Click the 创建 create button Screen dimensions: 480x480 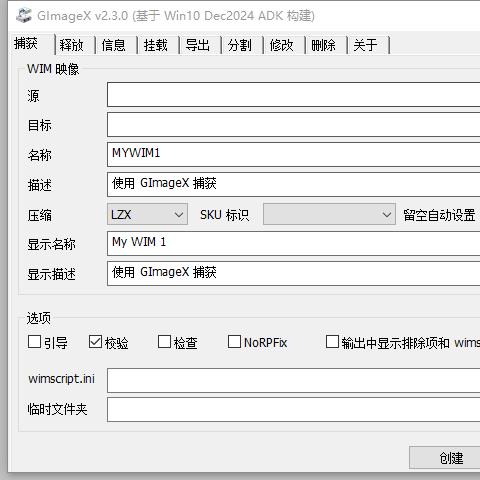click(x=445, y=458)
